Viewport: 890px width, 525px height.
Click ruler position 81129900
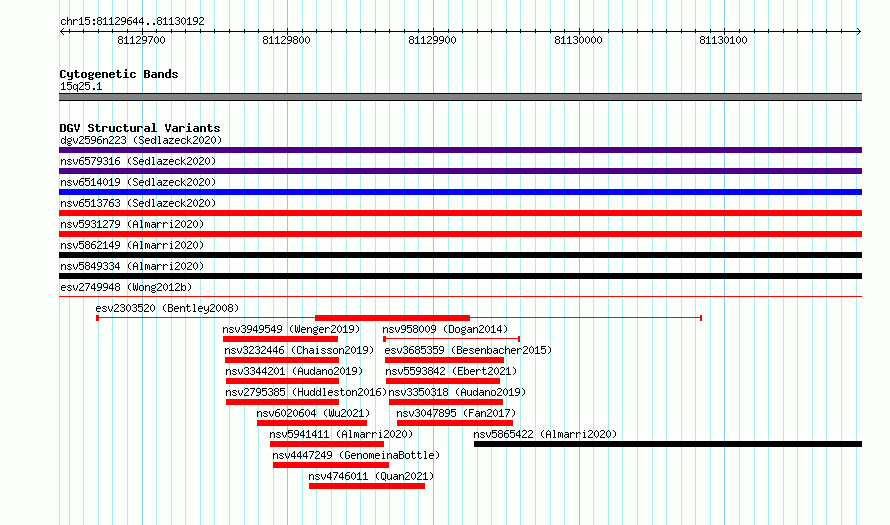[433, 40]
